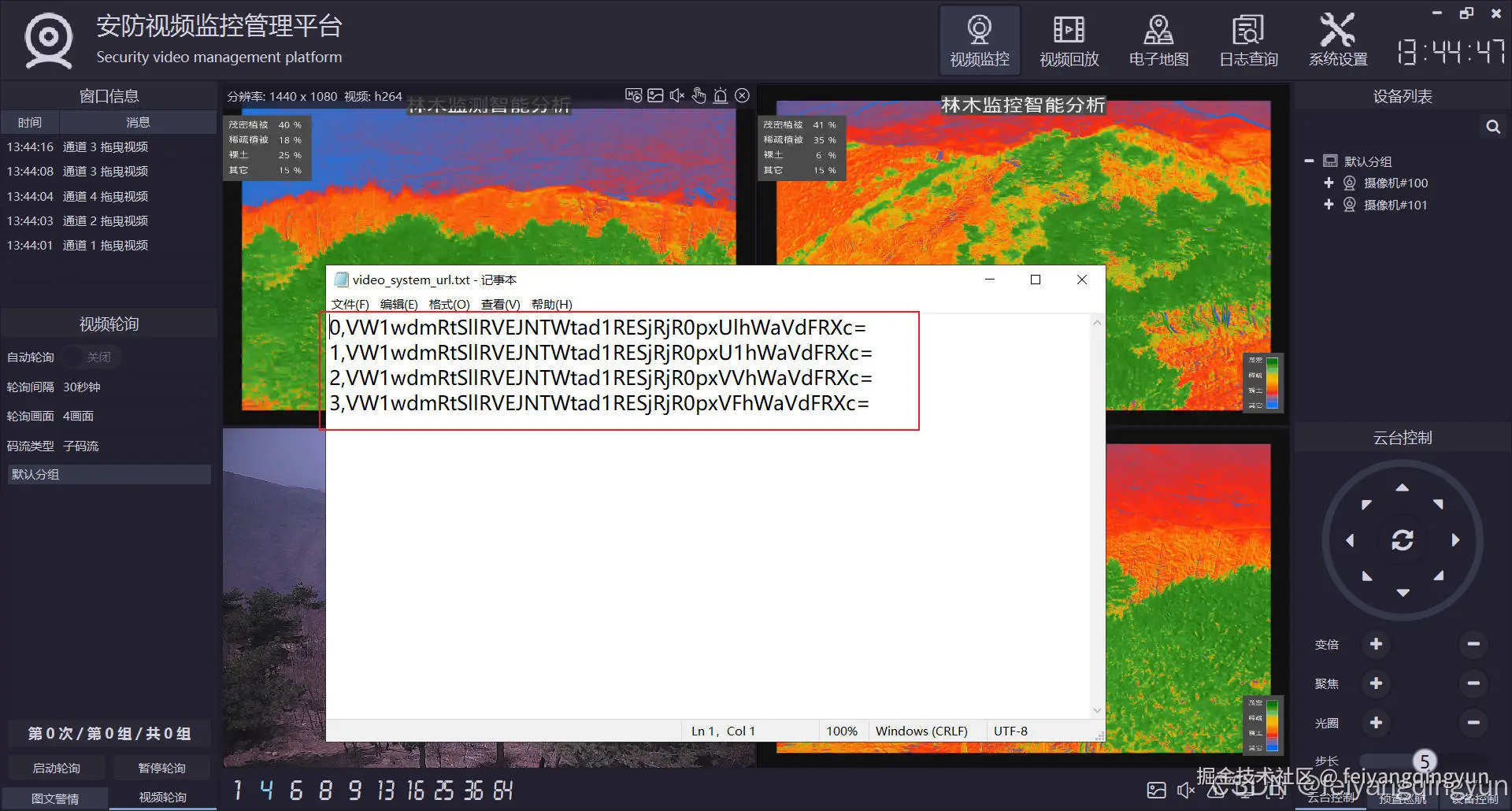
Task: Switch to the 图文警情 tab
Action: point(55,798)
